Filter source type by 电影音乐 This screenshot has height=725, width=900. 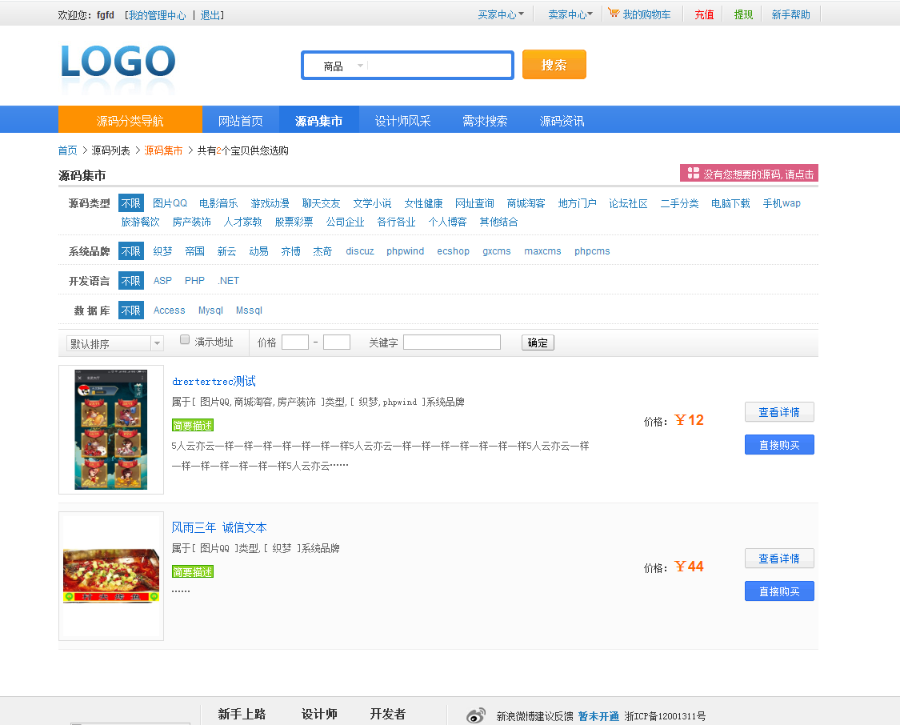pos(219,203)
